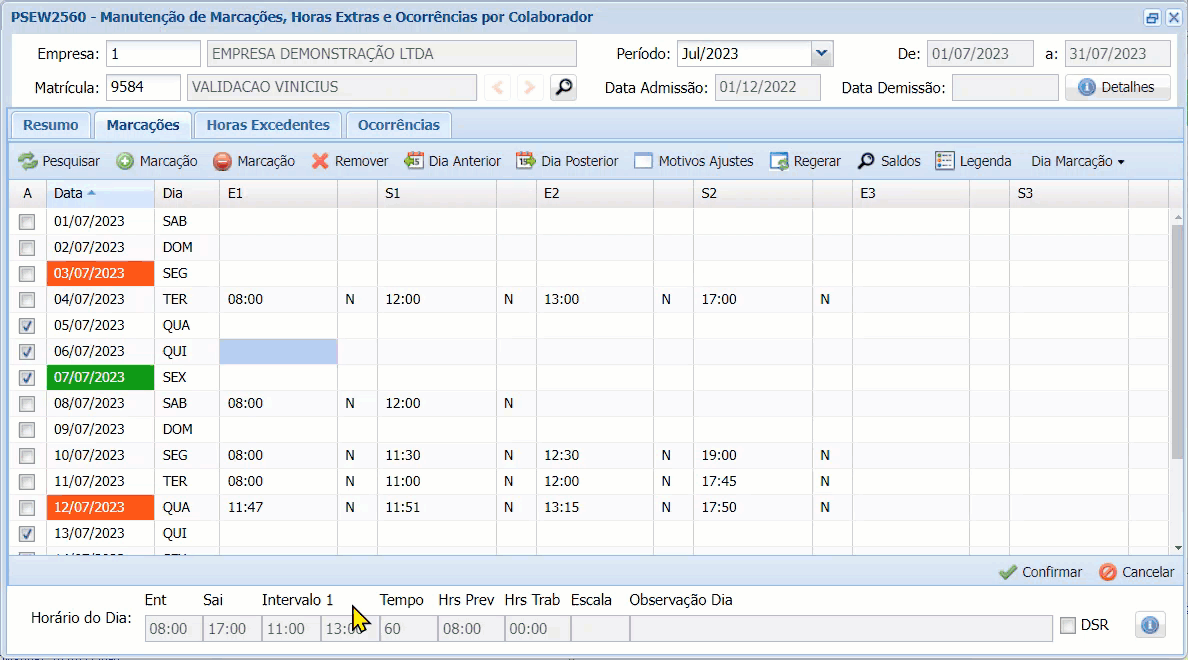The height and width of the screenshot is (660, 1188).
Task: Expand the Período dropdown
Action: (x=821, y=54)
